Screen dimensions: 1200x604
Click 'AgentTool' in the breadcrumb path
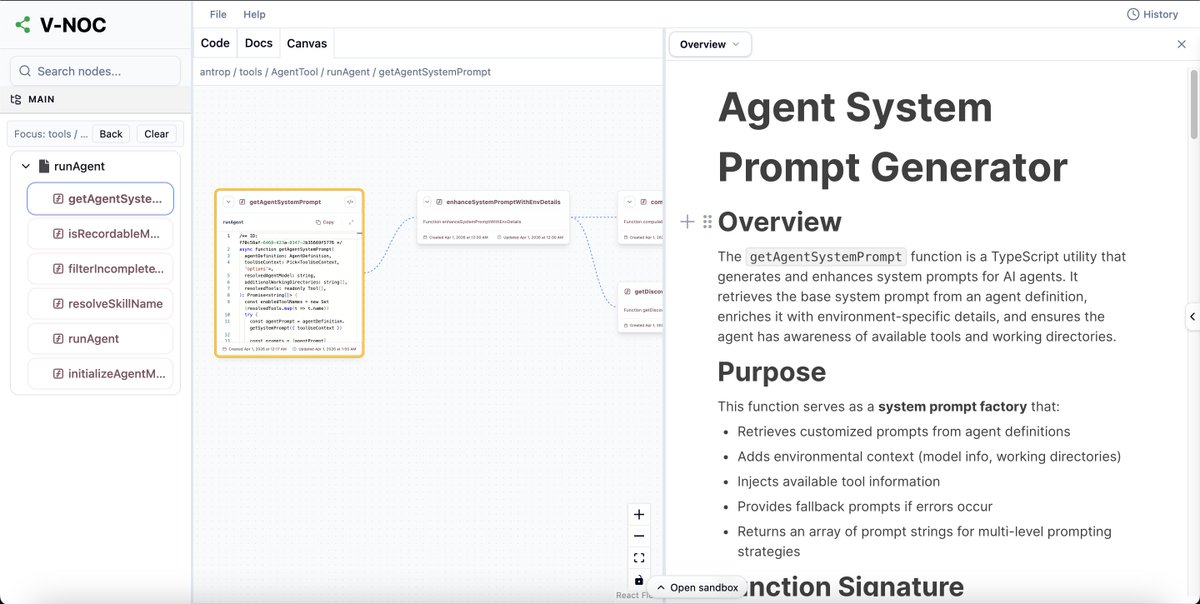(x=293, y=72)
